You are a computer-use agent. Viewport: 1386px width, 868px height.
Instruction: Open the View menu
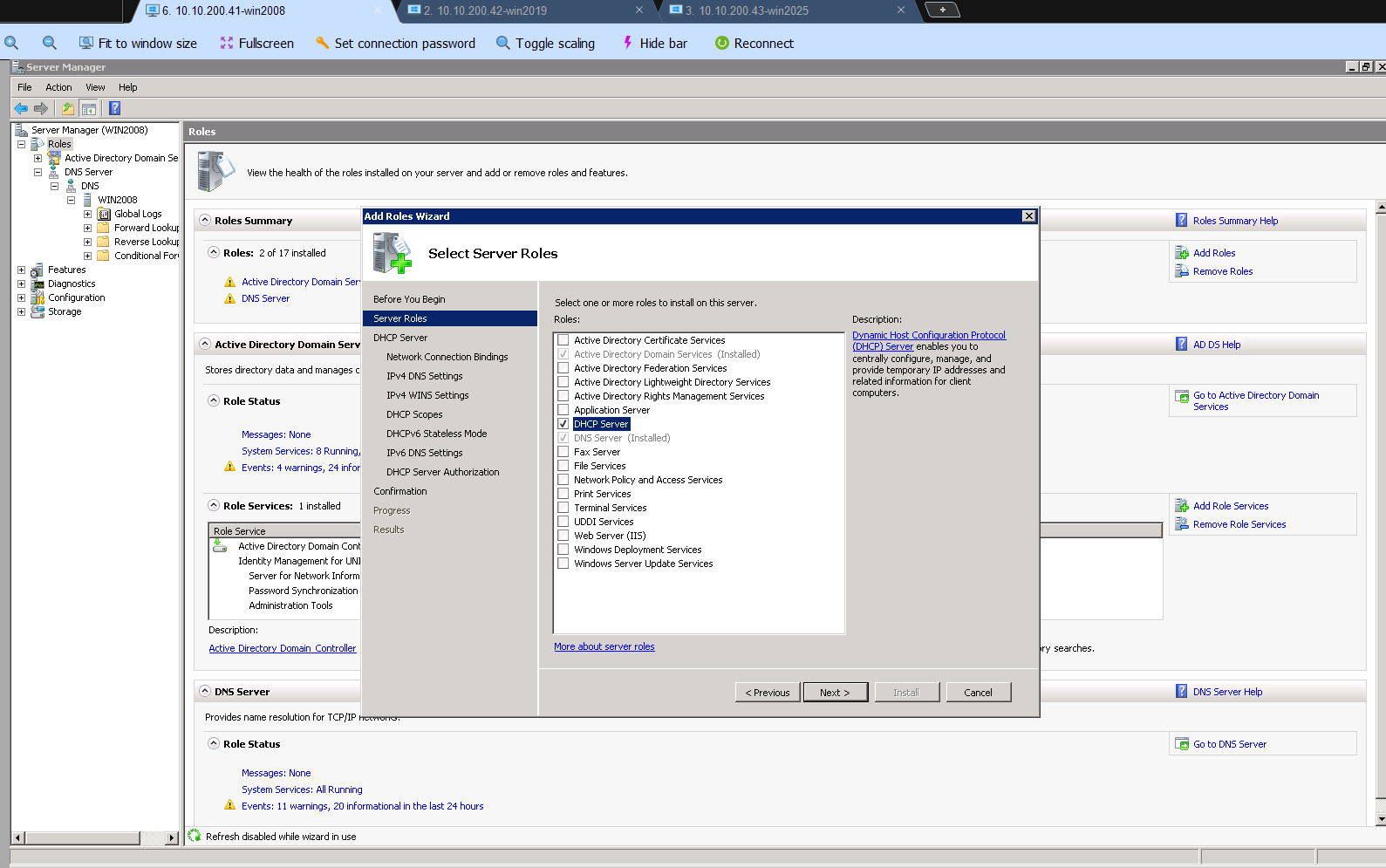point(95,87)
